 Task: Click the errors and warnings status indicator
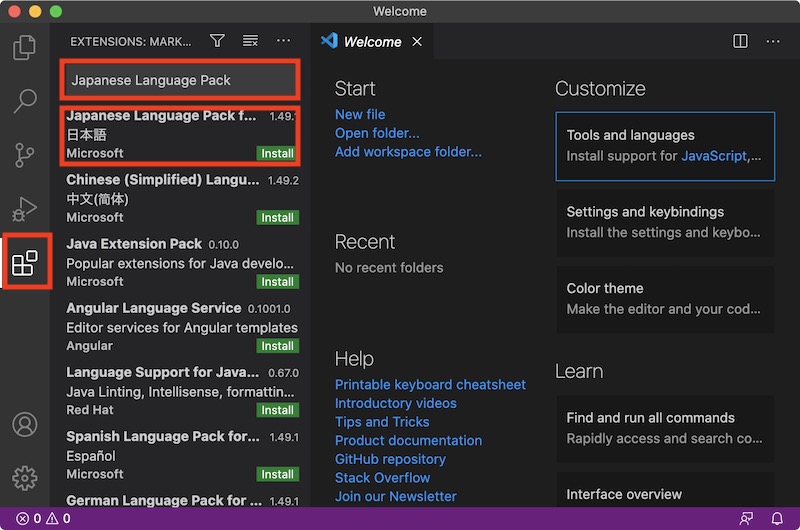(x=43, y=519)
